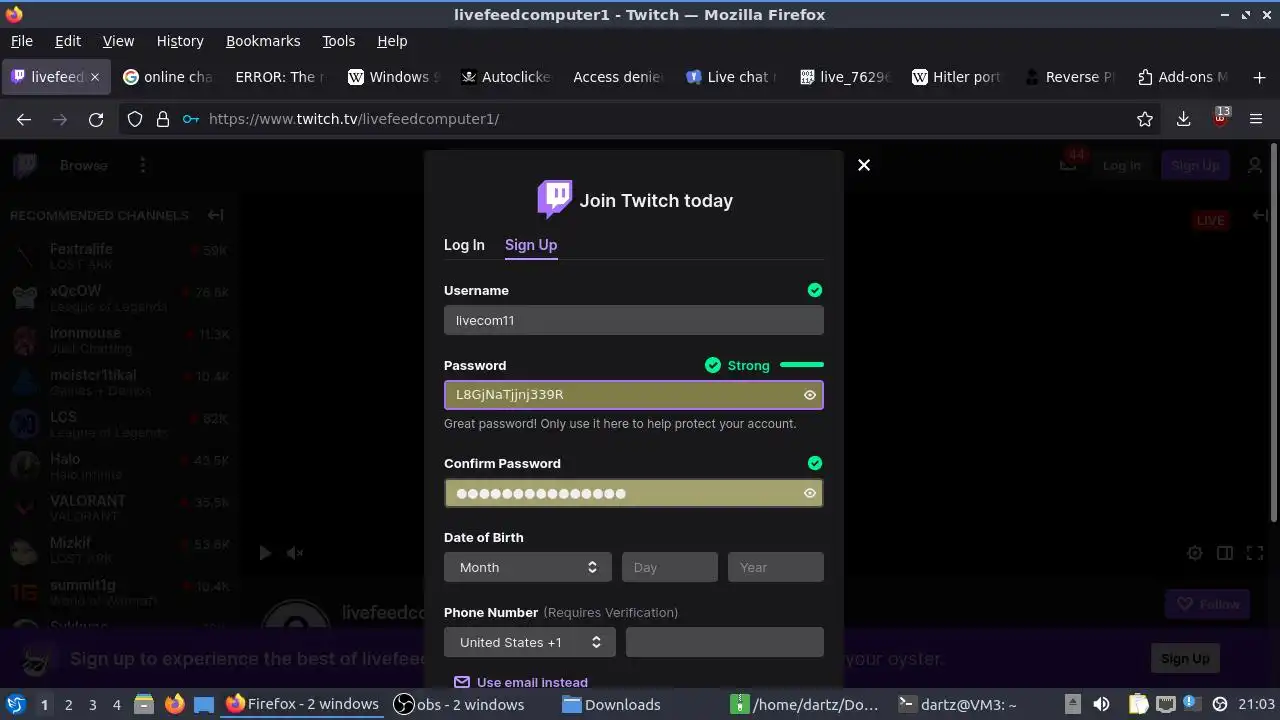Open the Month dropdown for date of birth

coord(528,567)
